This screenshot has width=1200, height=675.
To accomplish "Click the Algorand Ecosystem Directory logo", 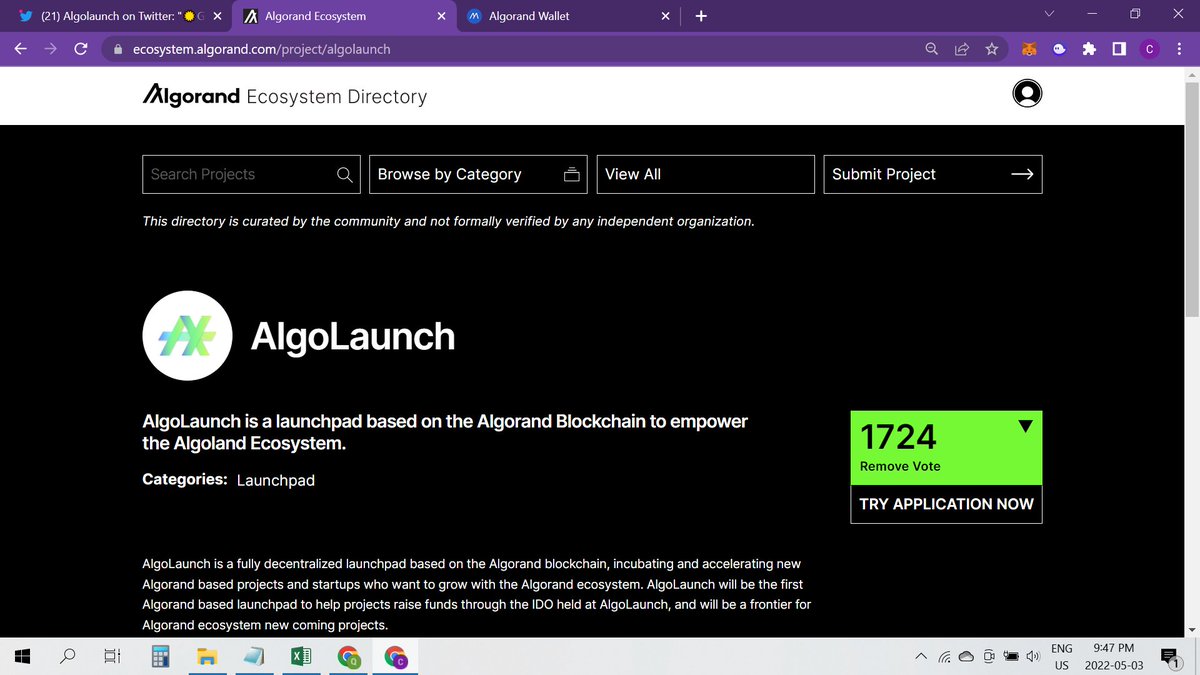I will 285,96.
